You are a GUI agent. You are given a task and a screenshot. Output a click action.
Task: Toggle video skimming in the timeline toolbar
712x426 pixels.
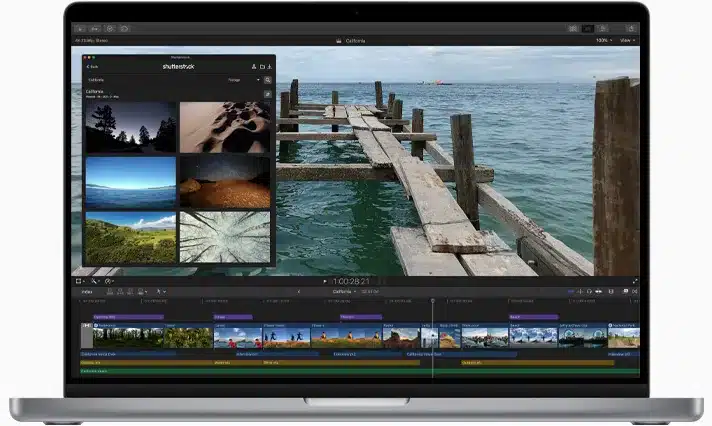(571, 292)
